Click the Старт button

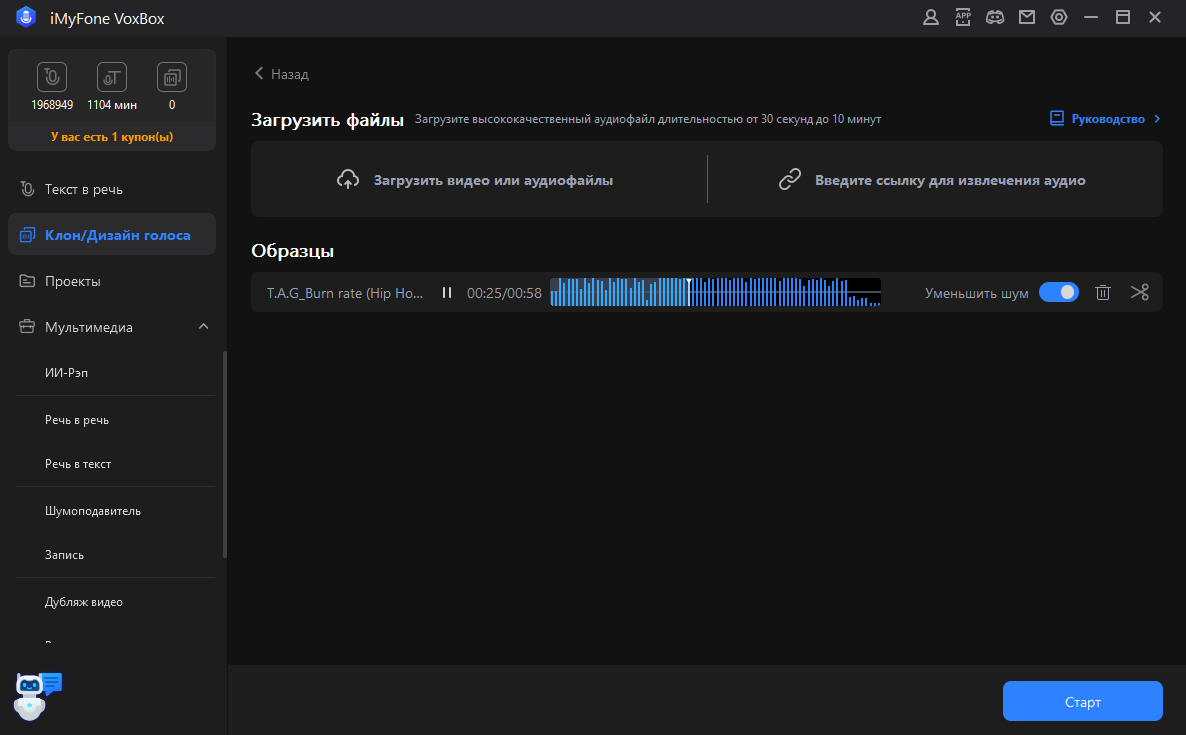[x=1082, y=701]
